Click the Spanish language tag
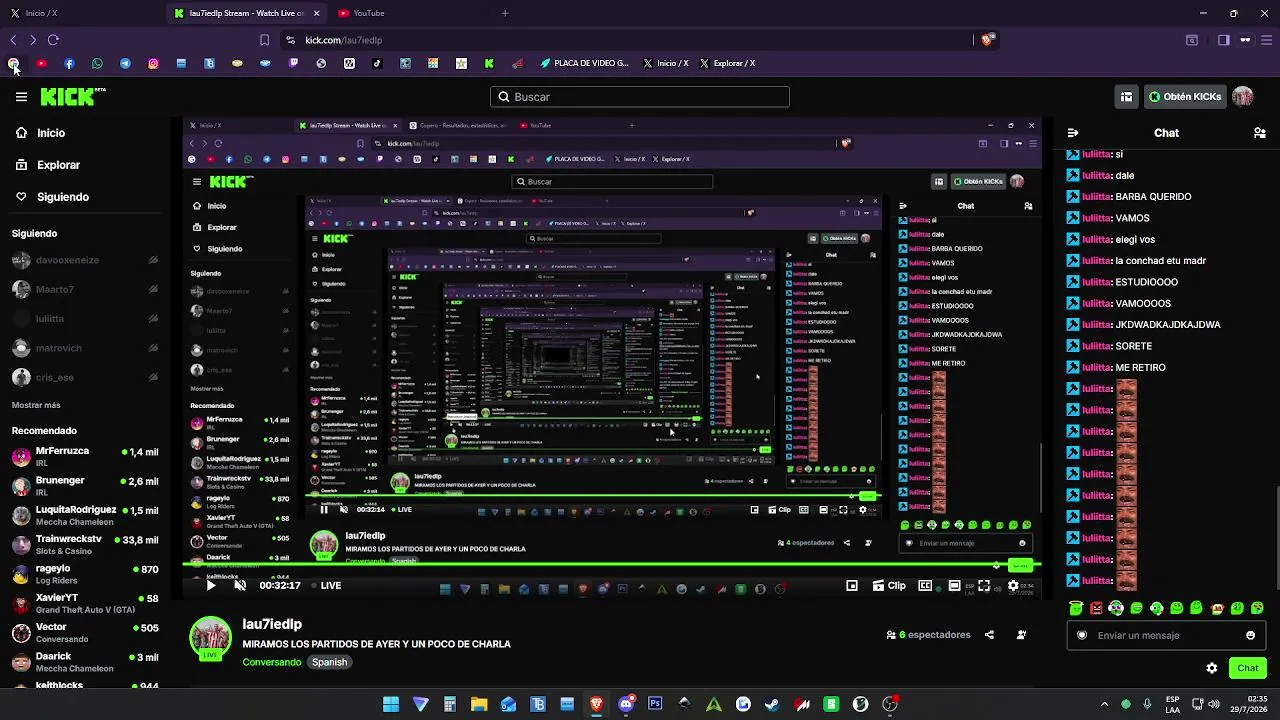1280x720 pixels. [x=329, y=662]
